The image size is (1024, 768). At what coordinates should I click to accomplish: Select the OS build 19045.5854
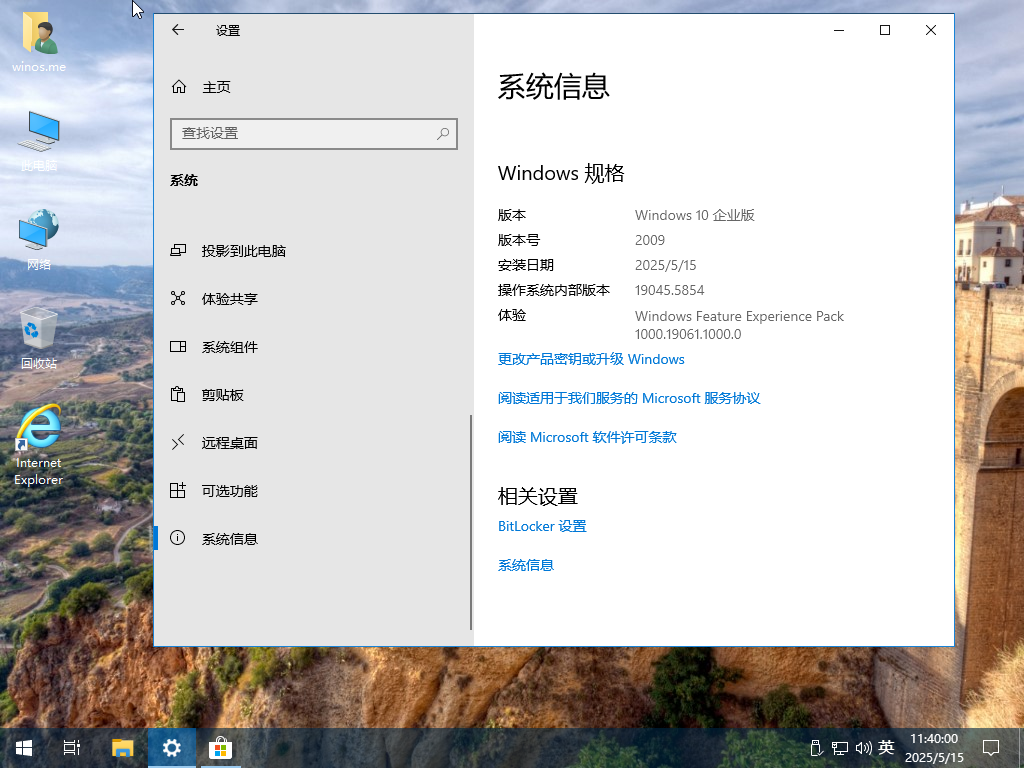(669, 291)
